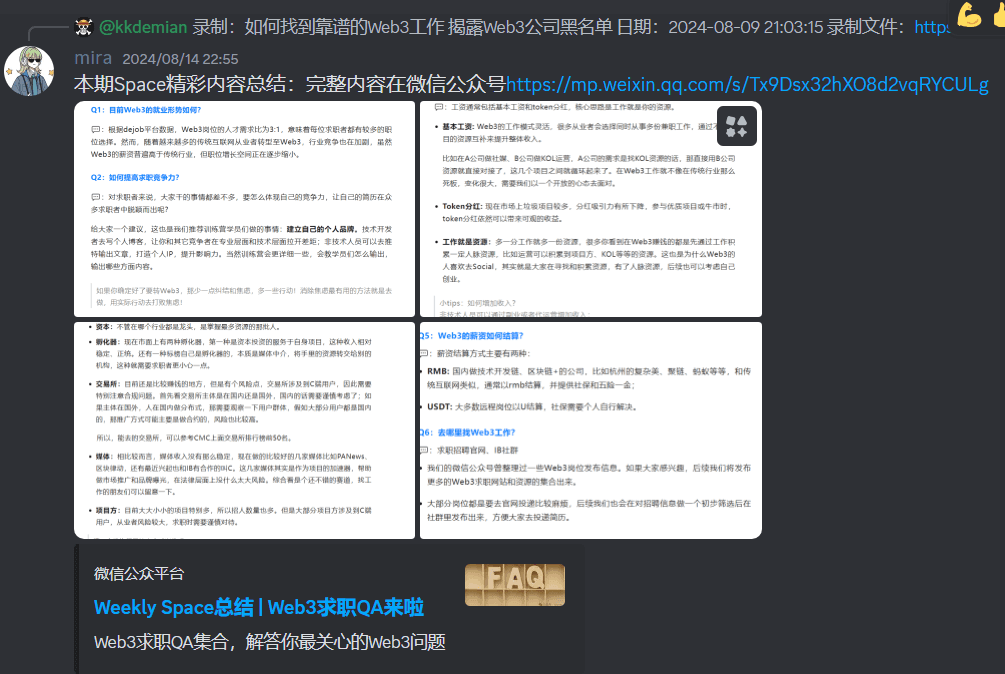1005x674 pixels.
Task: Open the image starting with Q1 Web3就业形势
Action: click(245, 209)
